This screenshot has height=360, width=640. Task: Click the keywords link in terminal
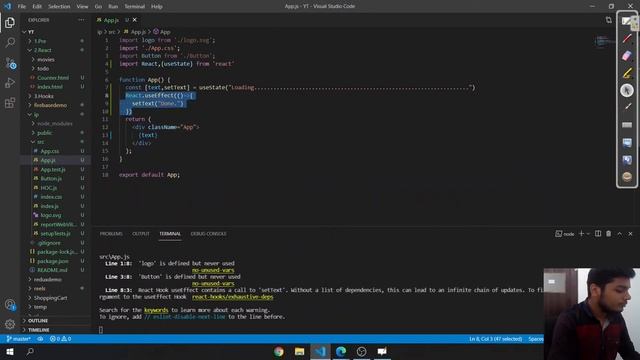coord(156,310)
